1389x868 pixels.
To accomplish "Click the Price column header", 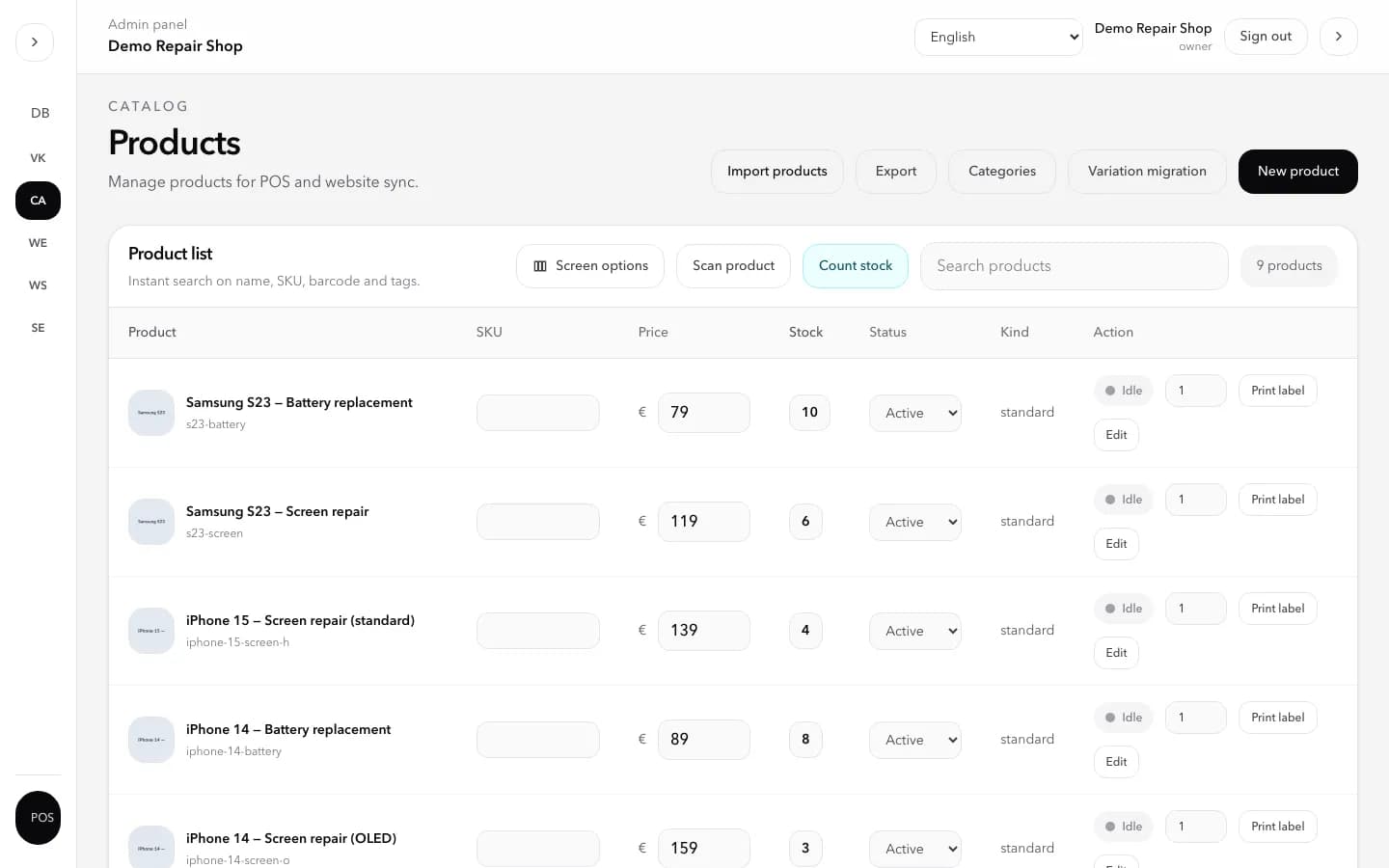I will click(653, 332).
